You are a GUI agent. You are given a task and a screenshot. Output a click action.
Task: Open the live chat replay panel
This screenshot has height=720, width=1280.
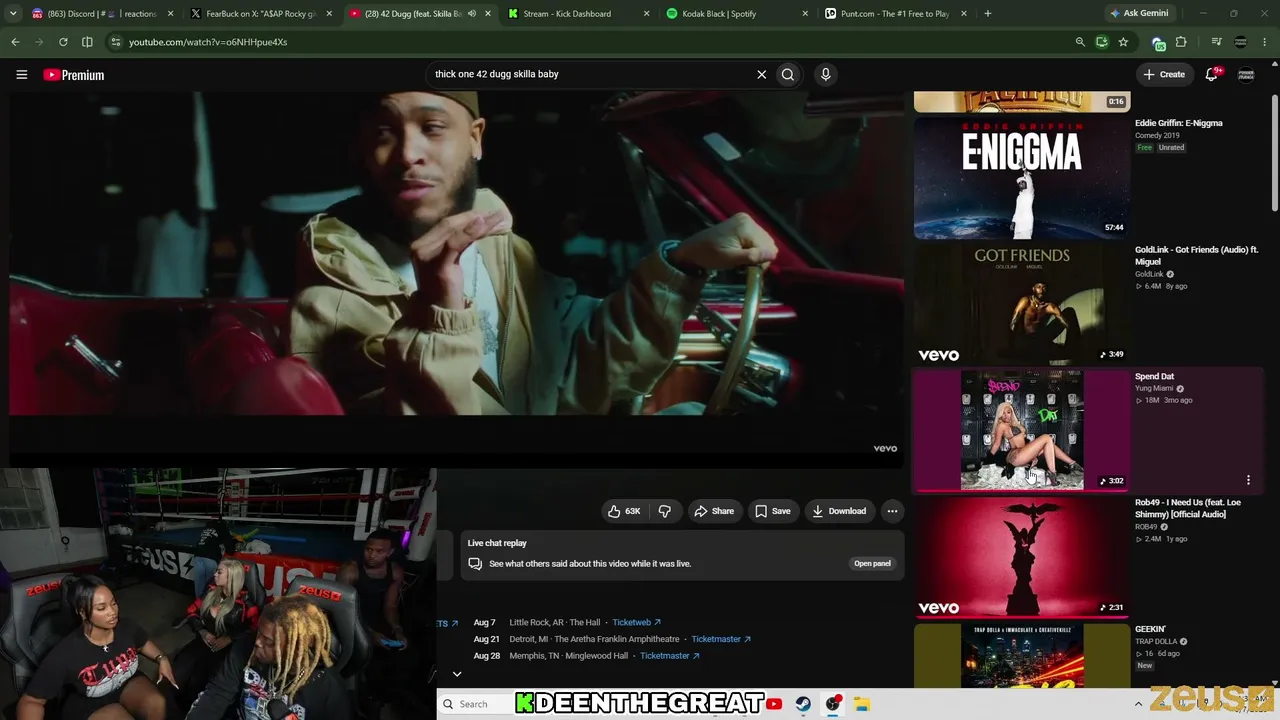click(x=872, y=563)
